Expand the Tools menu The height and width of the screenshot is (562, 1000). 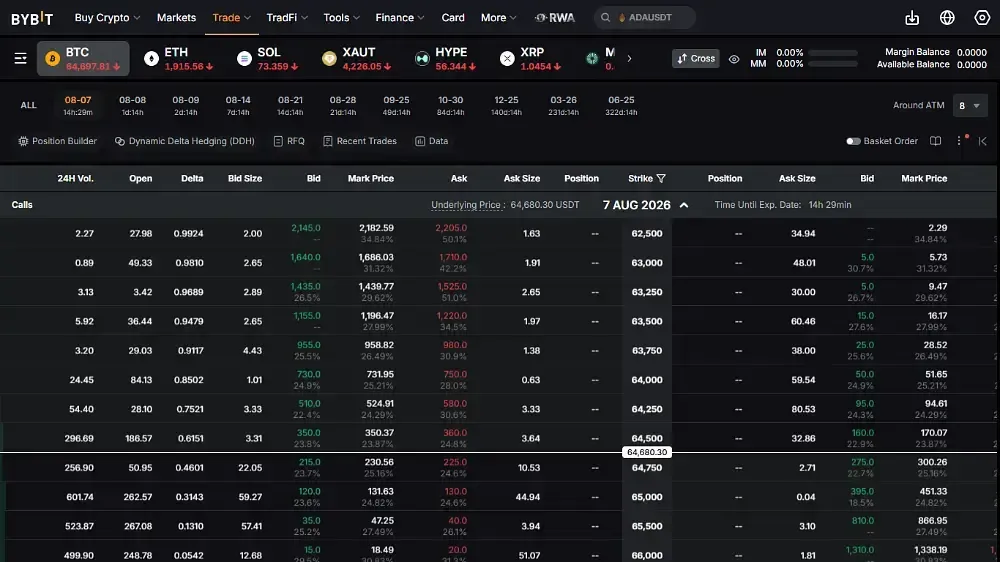point(341,18)
